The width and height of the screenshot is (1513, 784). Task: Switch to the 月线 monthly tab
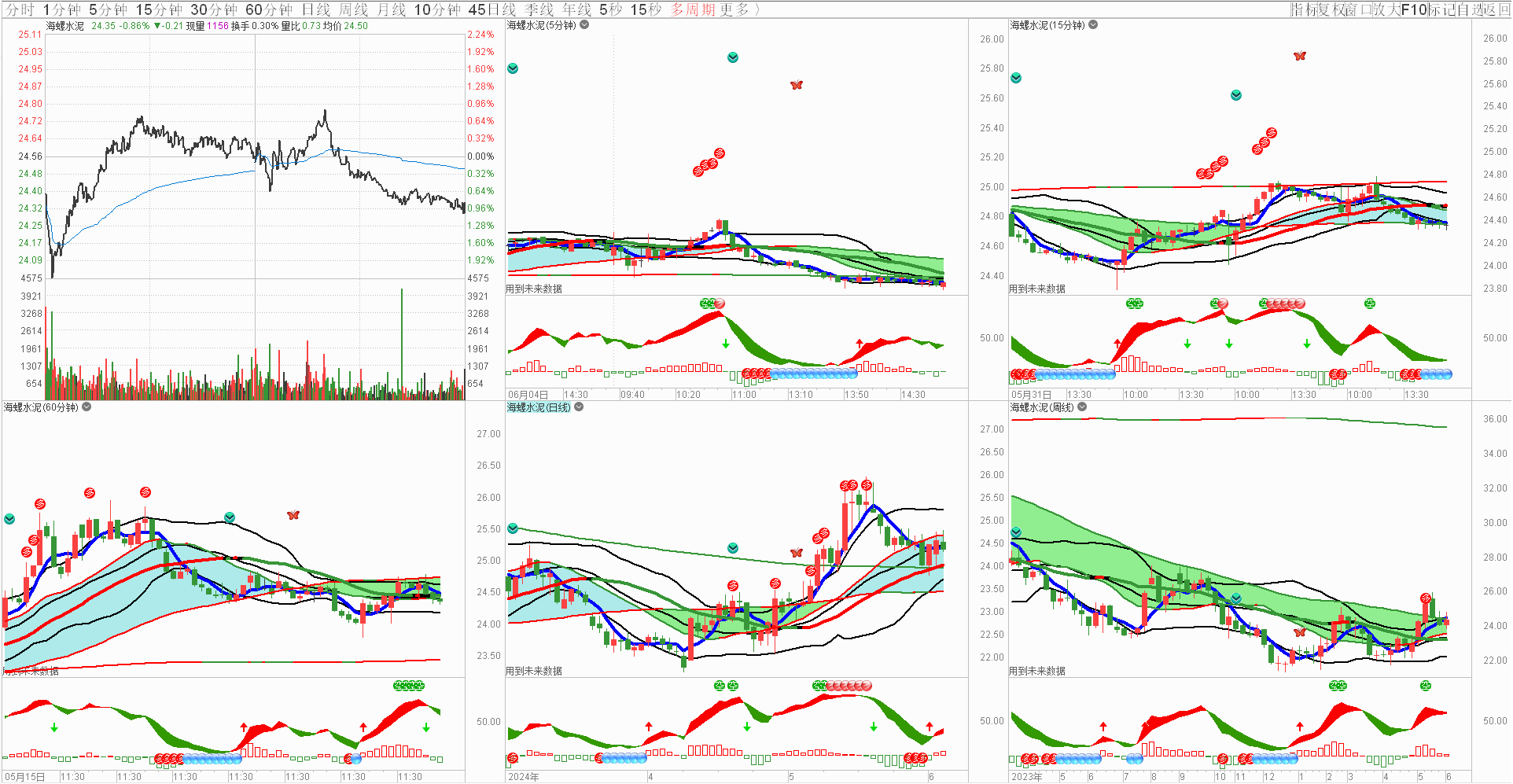click(392, 9)
